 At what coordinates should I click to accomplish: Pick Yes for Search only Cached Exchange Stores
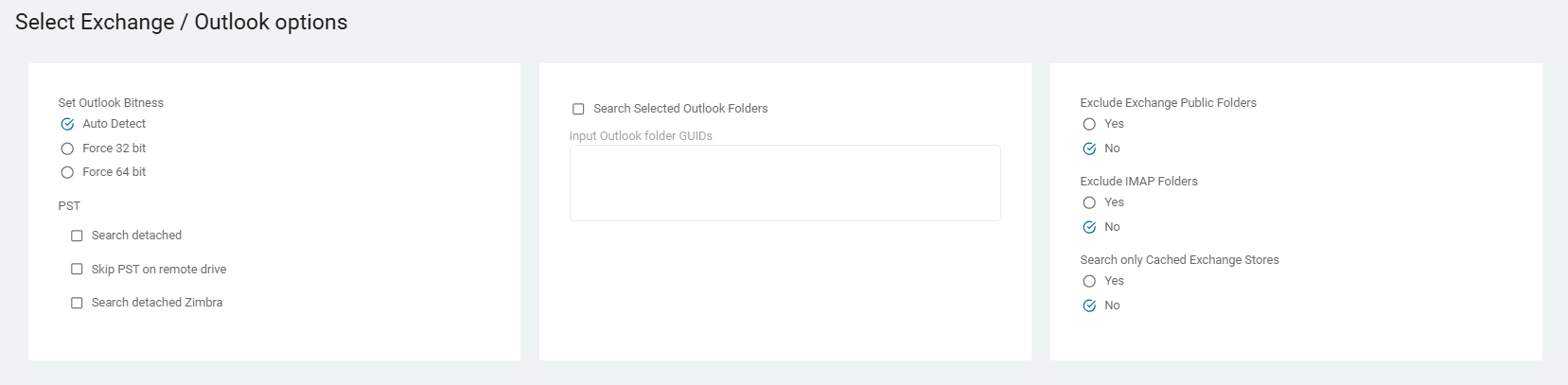(x=1089, y=281)
